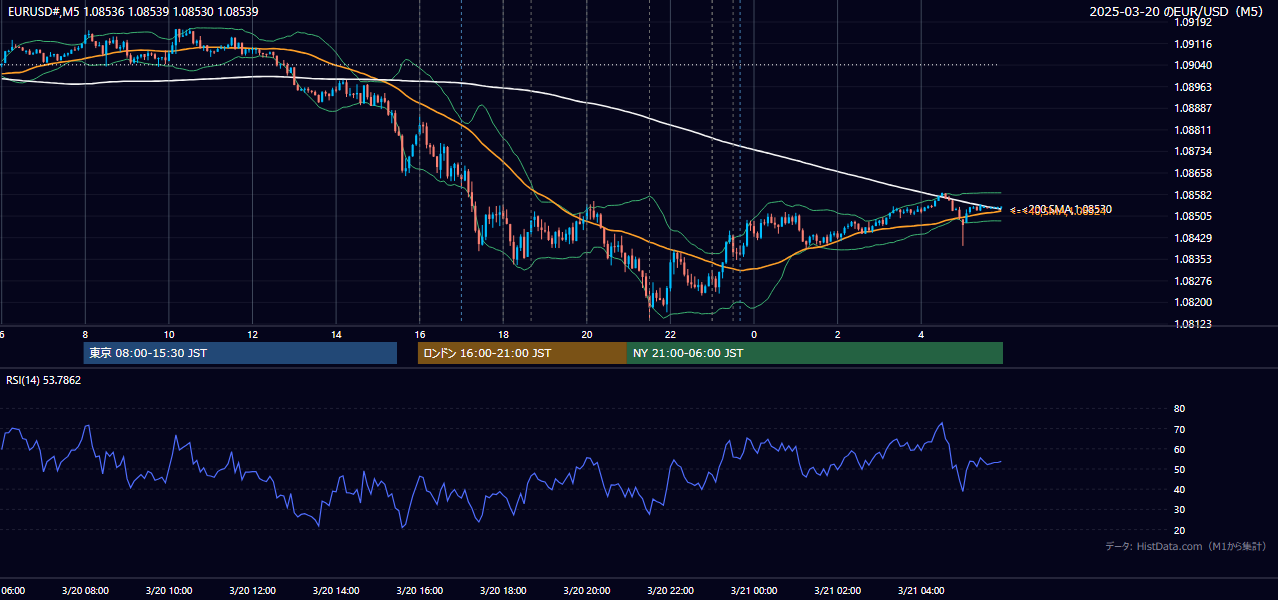
Task: Click price axis value 1.08963
Action: (x=1194, y=87)
